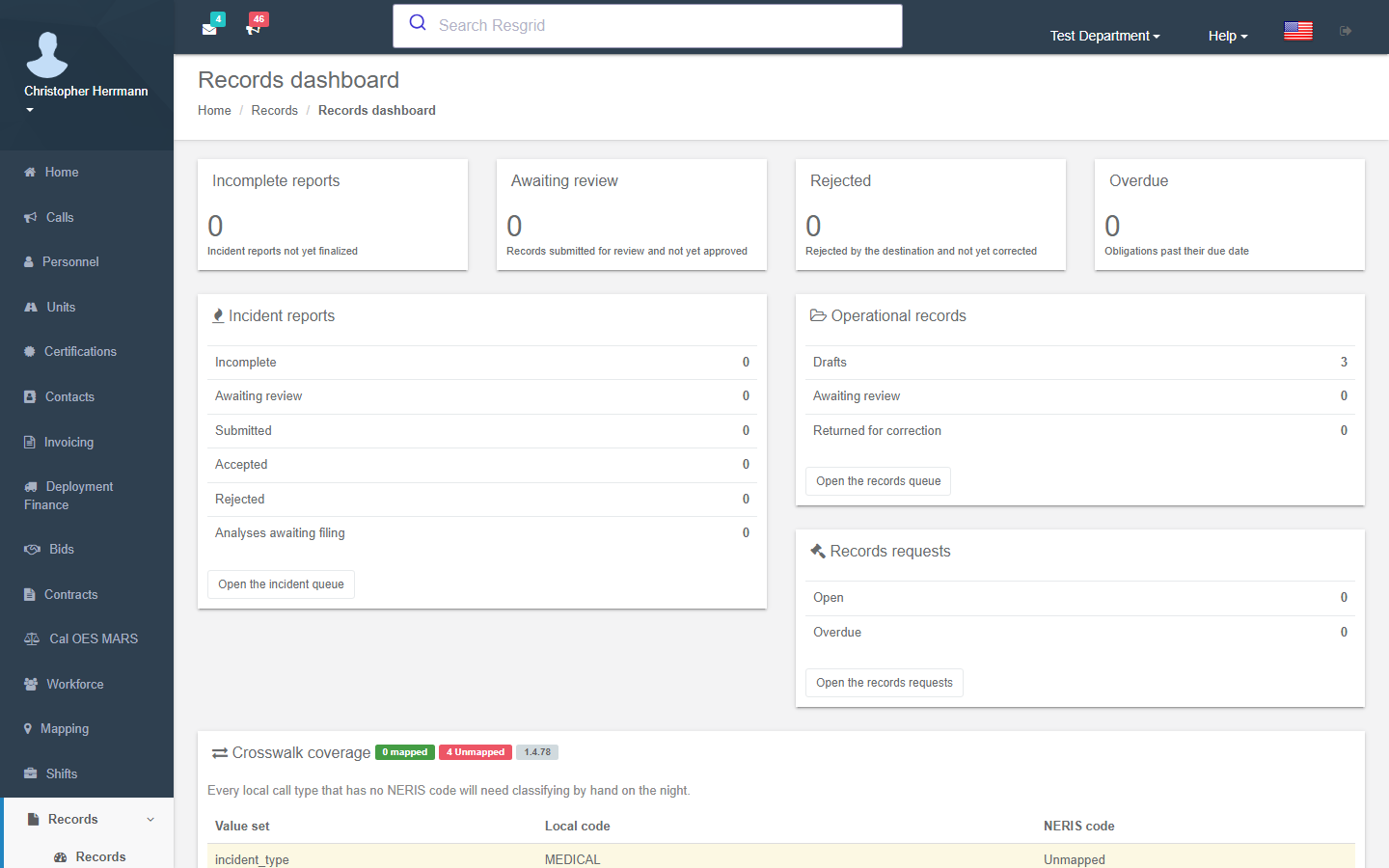Click the Home icon in sidebar
The height and width of the screenshot is (868, 1389).
point(30,172)
